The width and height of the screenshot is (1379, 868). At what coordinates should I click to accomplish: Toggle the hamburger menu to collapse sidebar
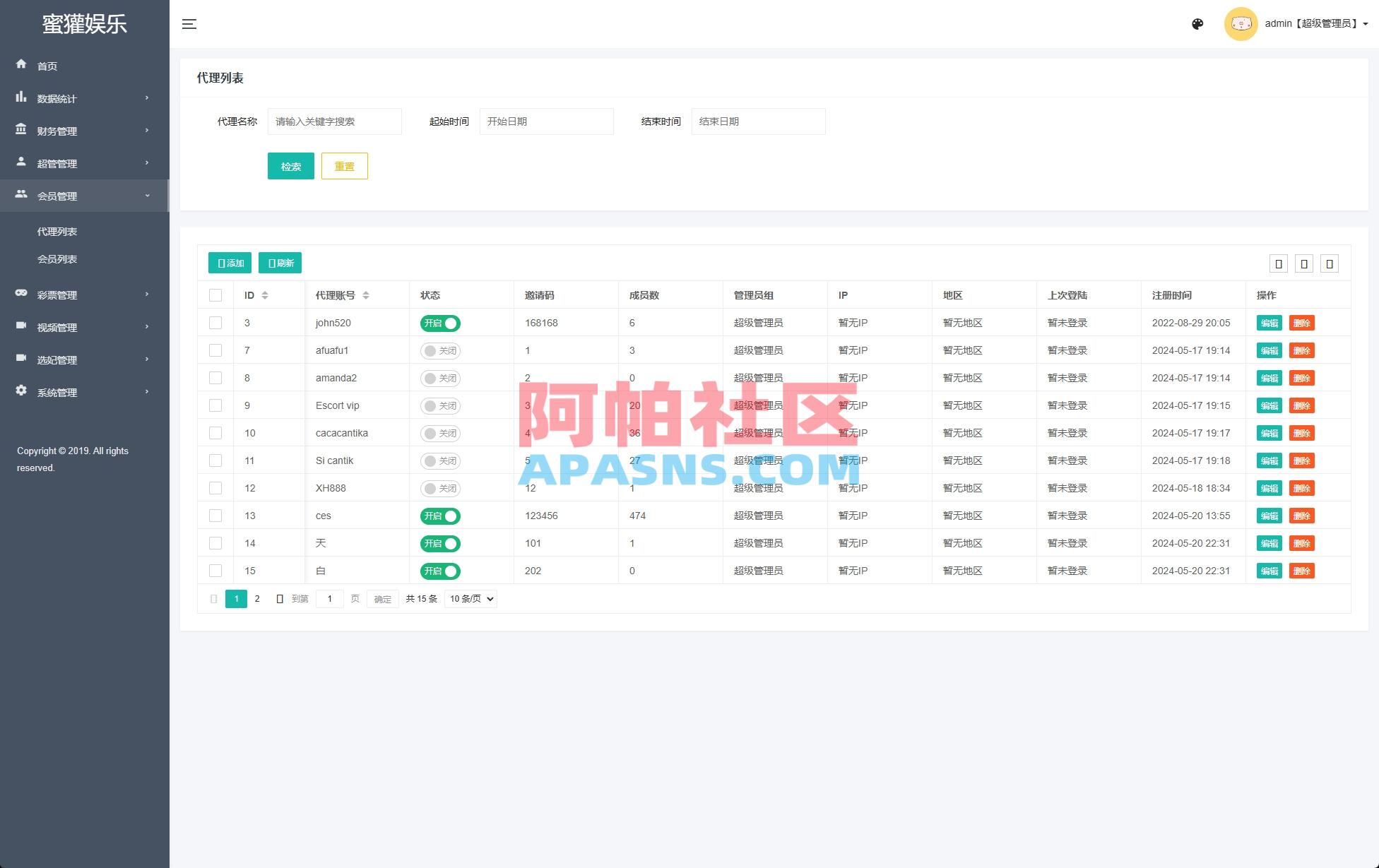point(189,23)
